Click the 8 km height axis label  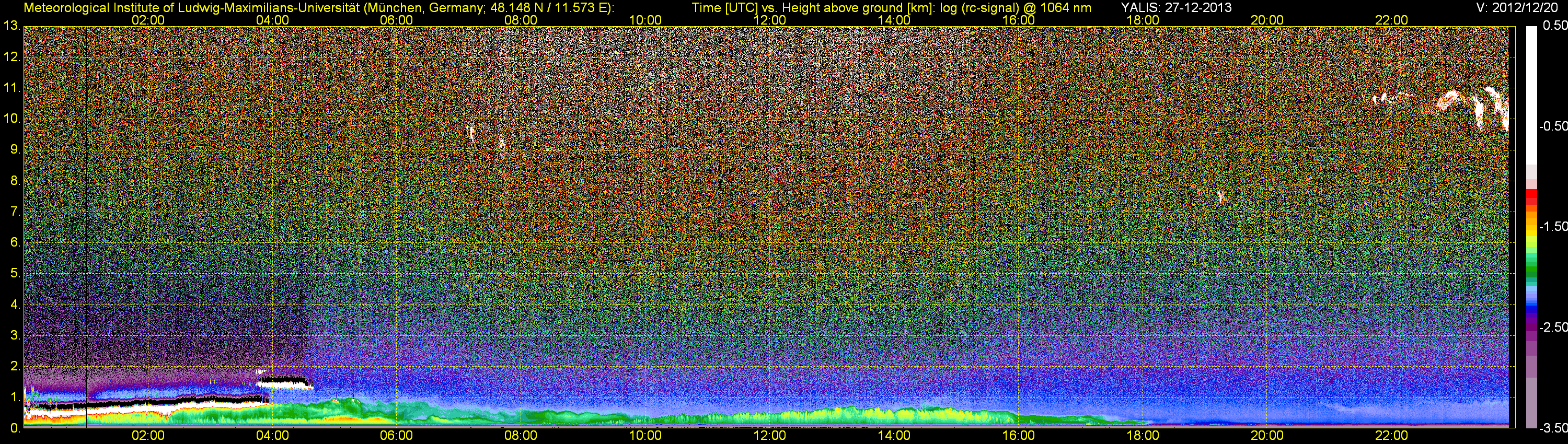click(x=15, y=181)
